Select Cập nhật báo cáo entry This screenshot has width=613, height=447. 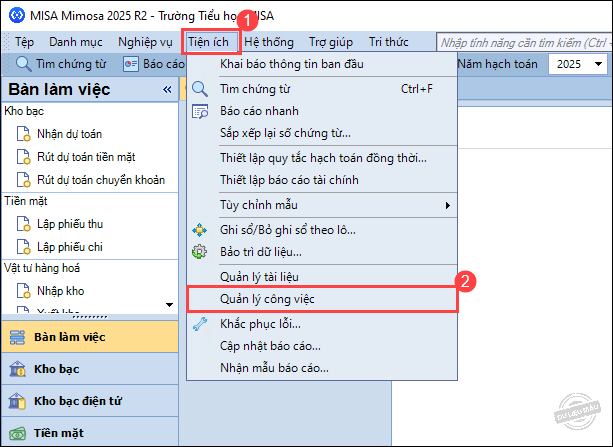pyautogui.click(x=322, y=346)
